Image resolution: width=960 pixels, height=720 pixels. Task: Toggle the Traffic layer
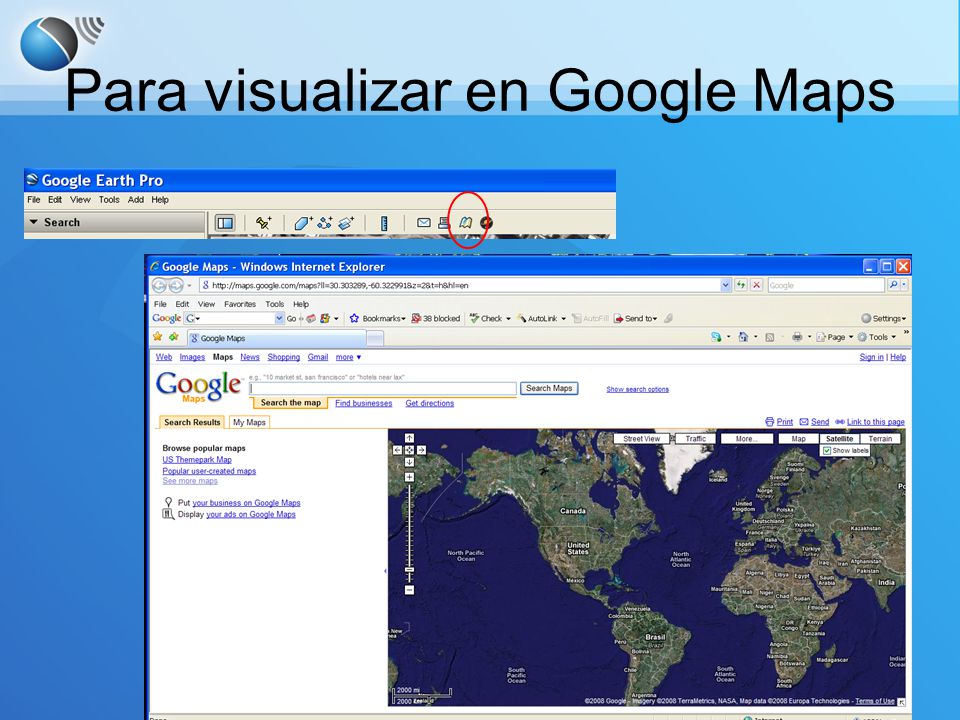click(x=696, y=438)
